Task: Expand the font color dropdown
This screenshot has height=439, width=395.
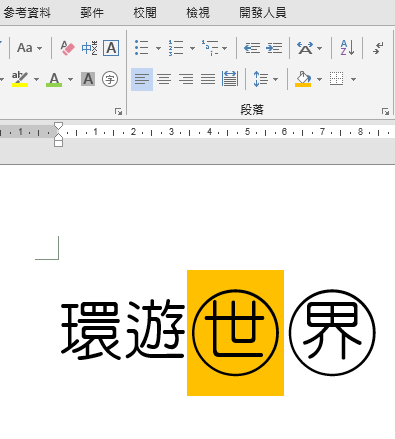Action: [70, 79]
